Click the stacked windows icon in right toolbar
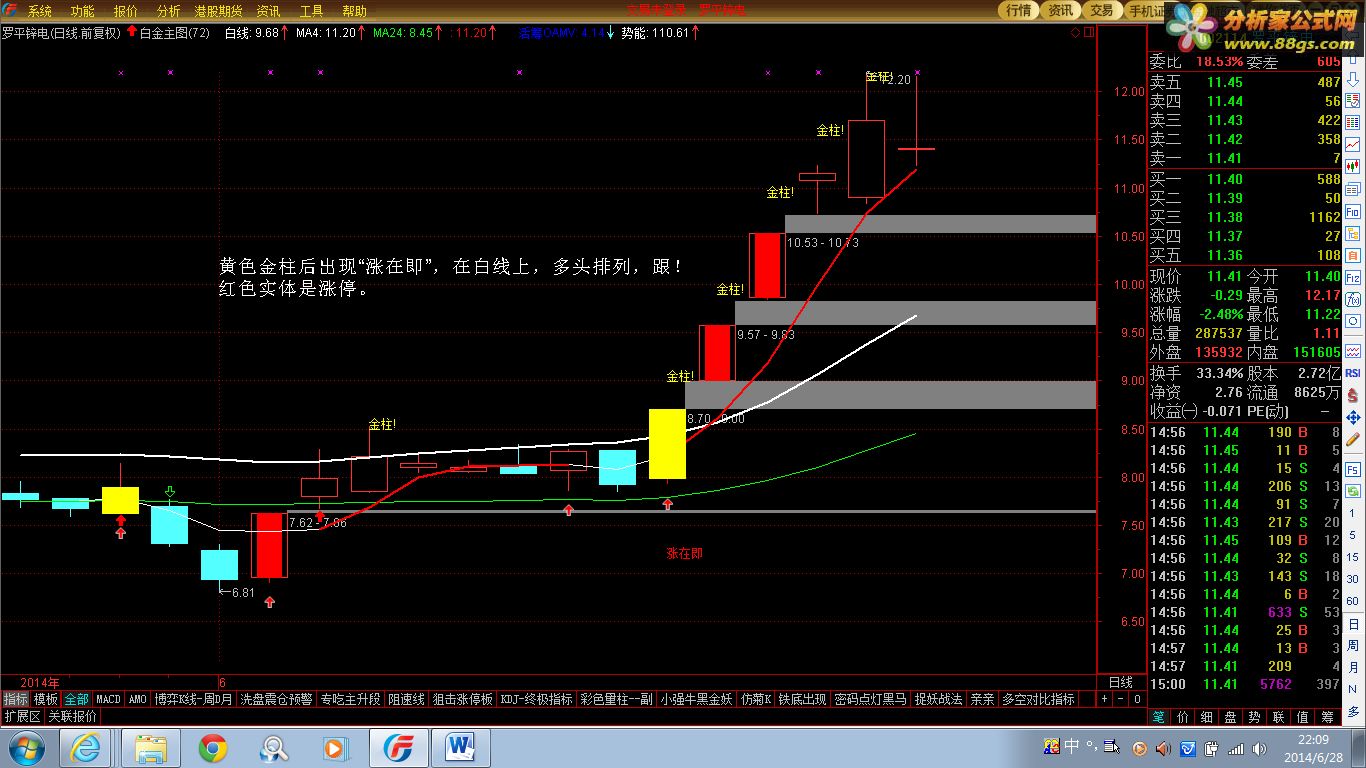 pyautogui.click(x=1353, y=189)
